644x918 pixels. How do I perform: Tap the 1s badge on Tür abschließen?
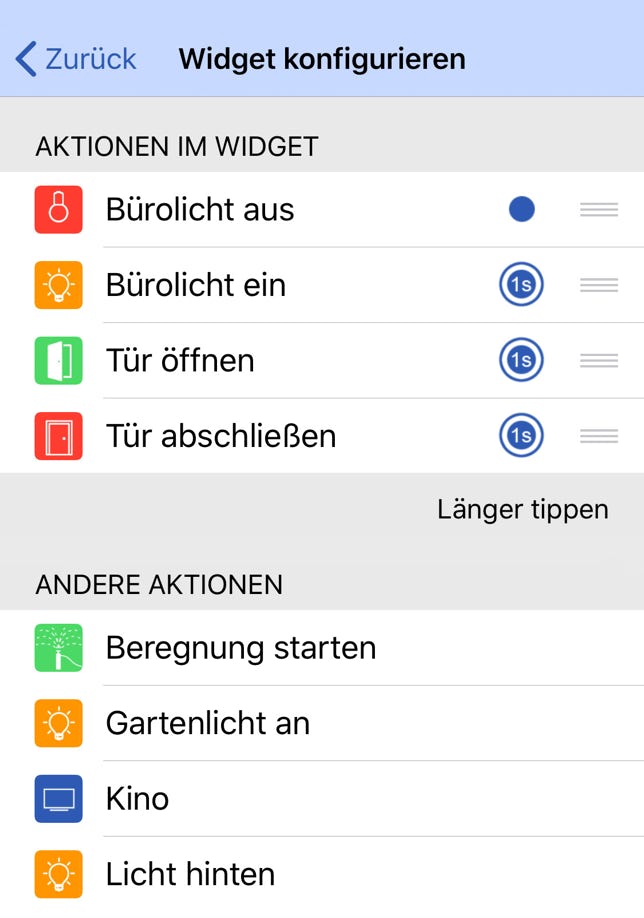coord(521,436)
